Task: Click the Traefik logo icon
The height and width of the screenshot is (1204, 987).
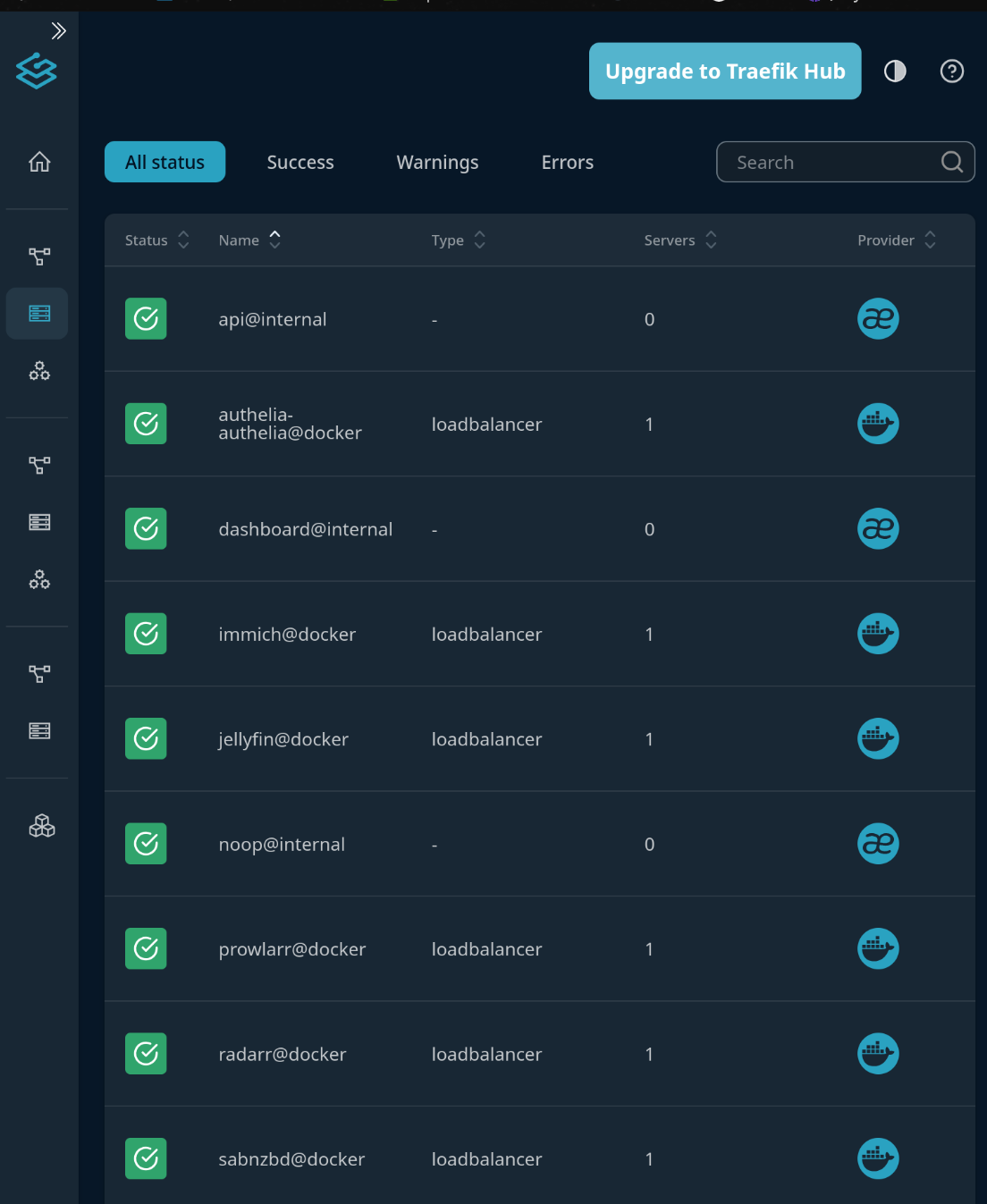Action: [37, 71]
